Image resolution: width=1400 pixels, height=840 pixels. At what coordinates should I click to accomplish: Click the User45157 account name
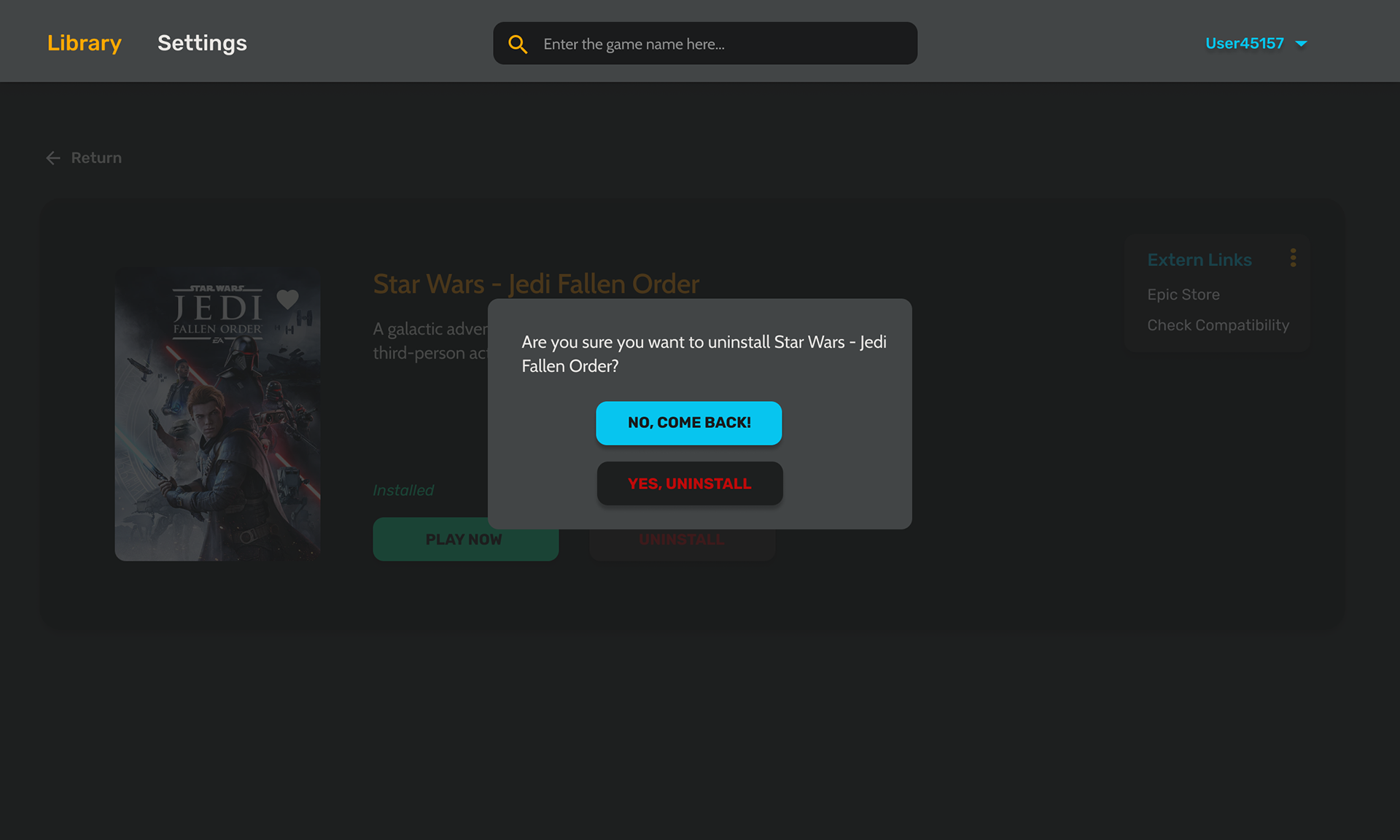tap(1244, 43)
